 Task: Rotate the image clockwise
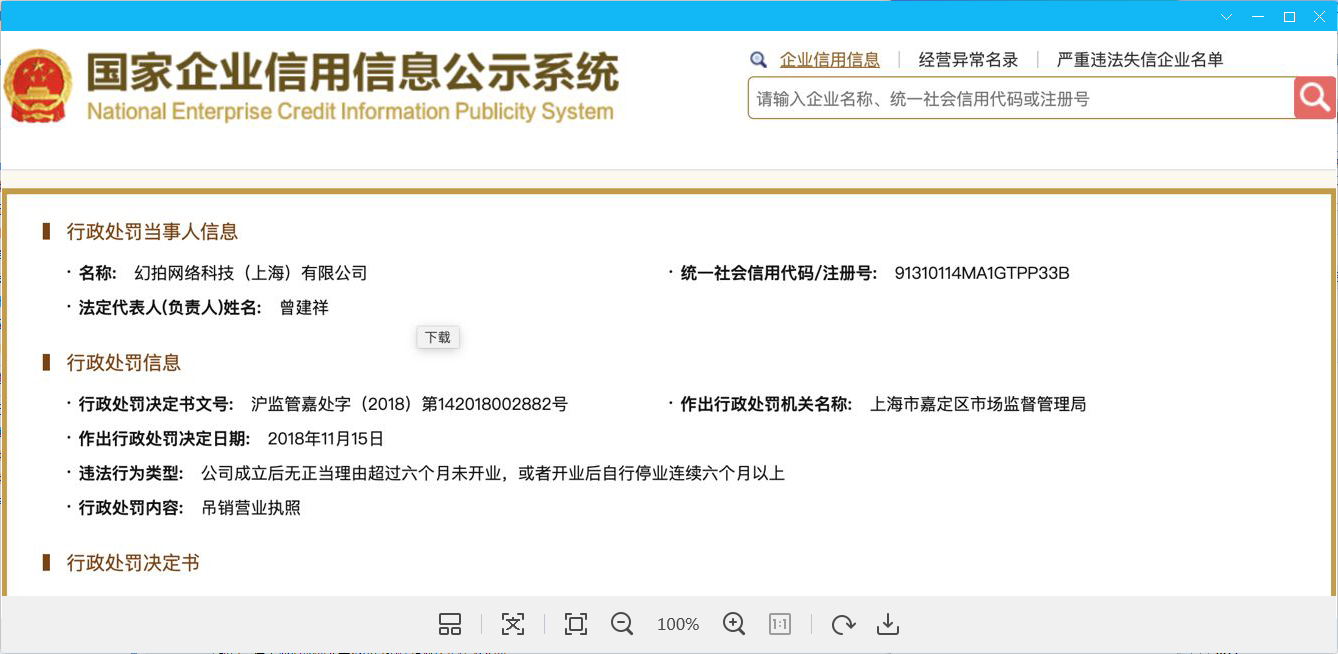[x=843, y=624]
